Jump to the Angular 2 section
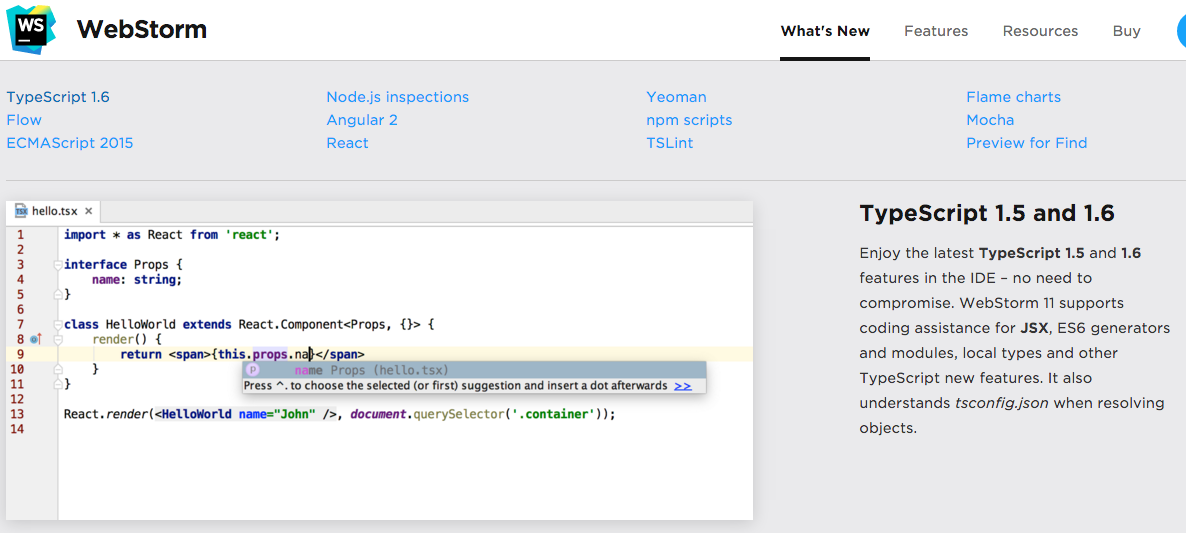This screenshot has height=533, width=1186. 362,120
